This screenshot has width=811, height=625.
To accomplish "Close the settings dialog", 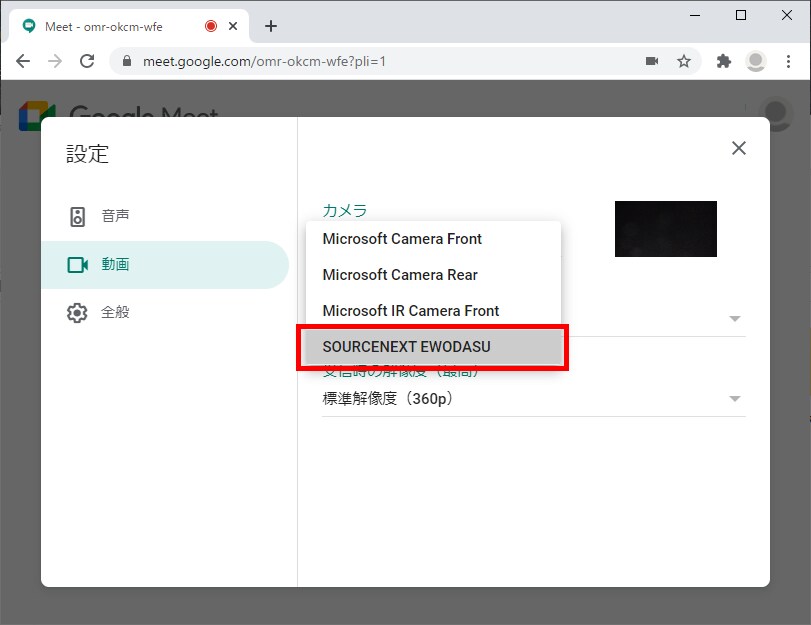I will pyautogui.click(x=739, y=148).
